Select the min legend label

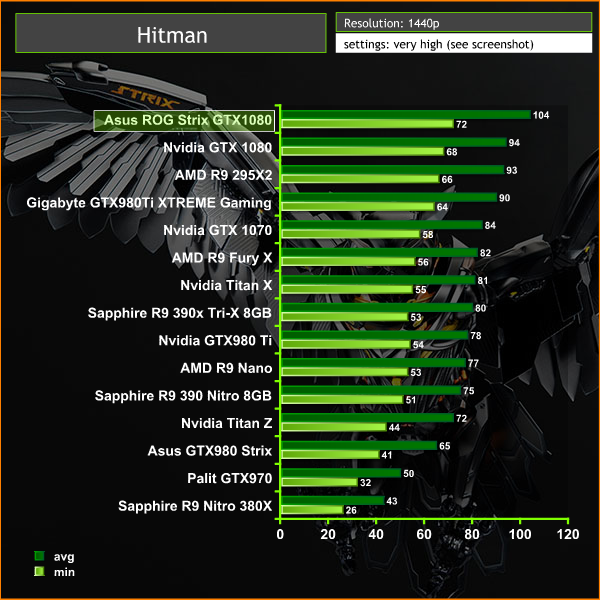point(64,572)
